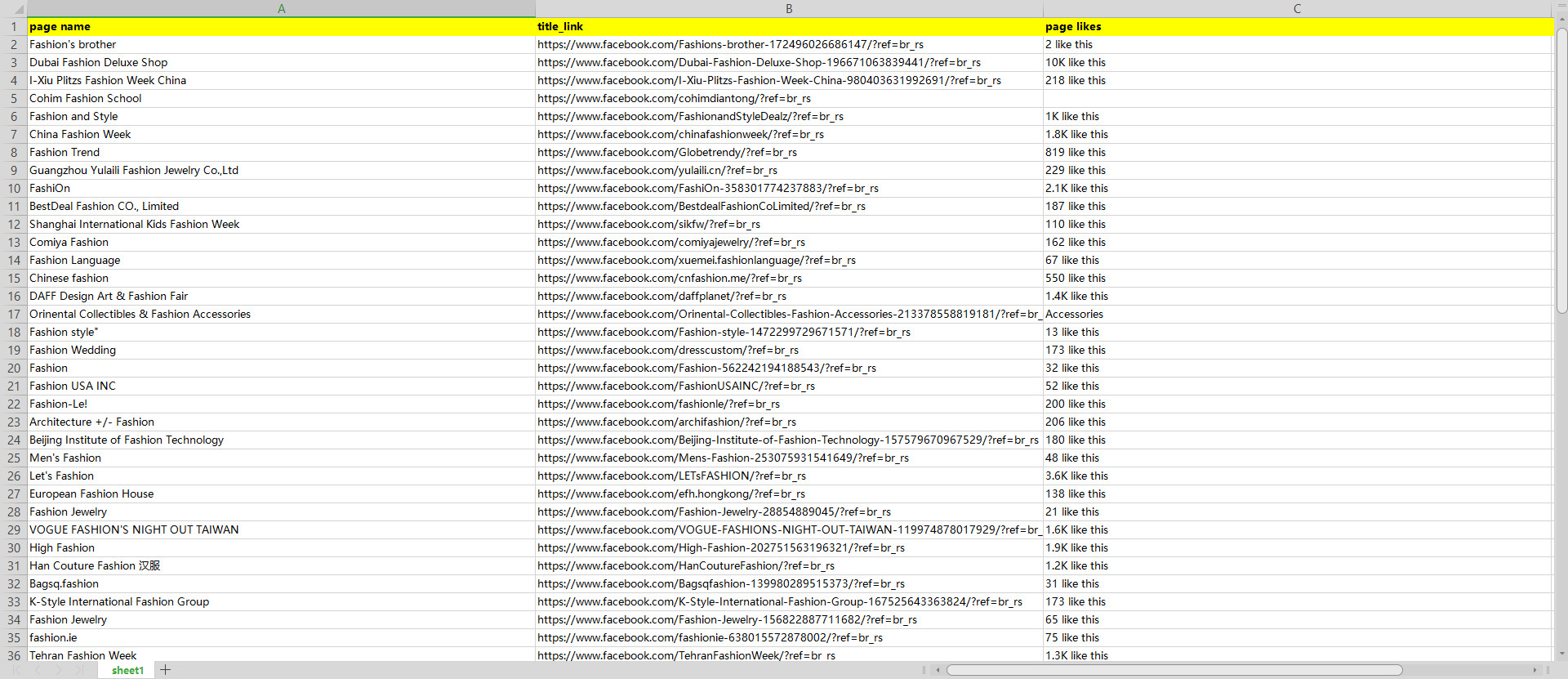Select 'Guangzhou Yulaili Fashion Jewelry Co.,Ltd' cell
Screen dimensions: 1568x679
pos(281,171)
